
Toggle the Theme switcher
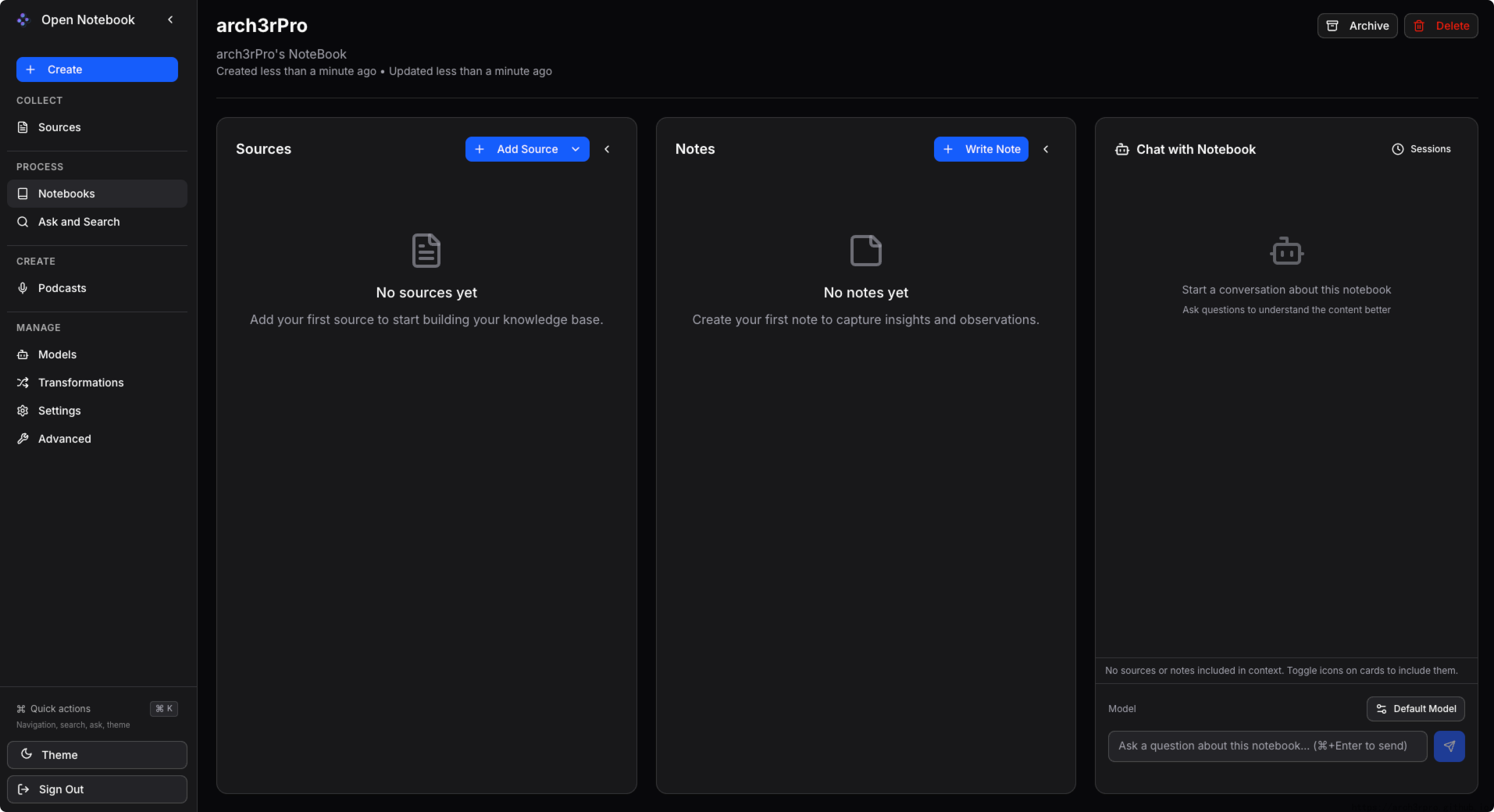pyautogui.click(x=97, y=755)
